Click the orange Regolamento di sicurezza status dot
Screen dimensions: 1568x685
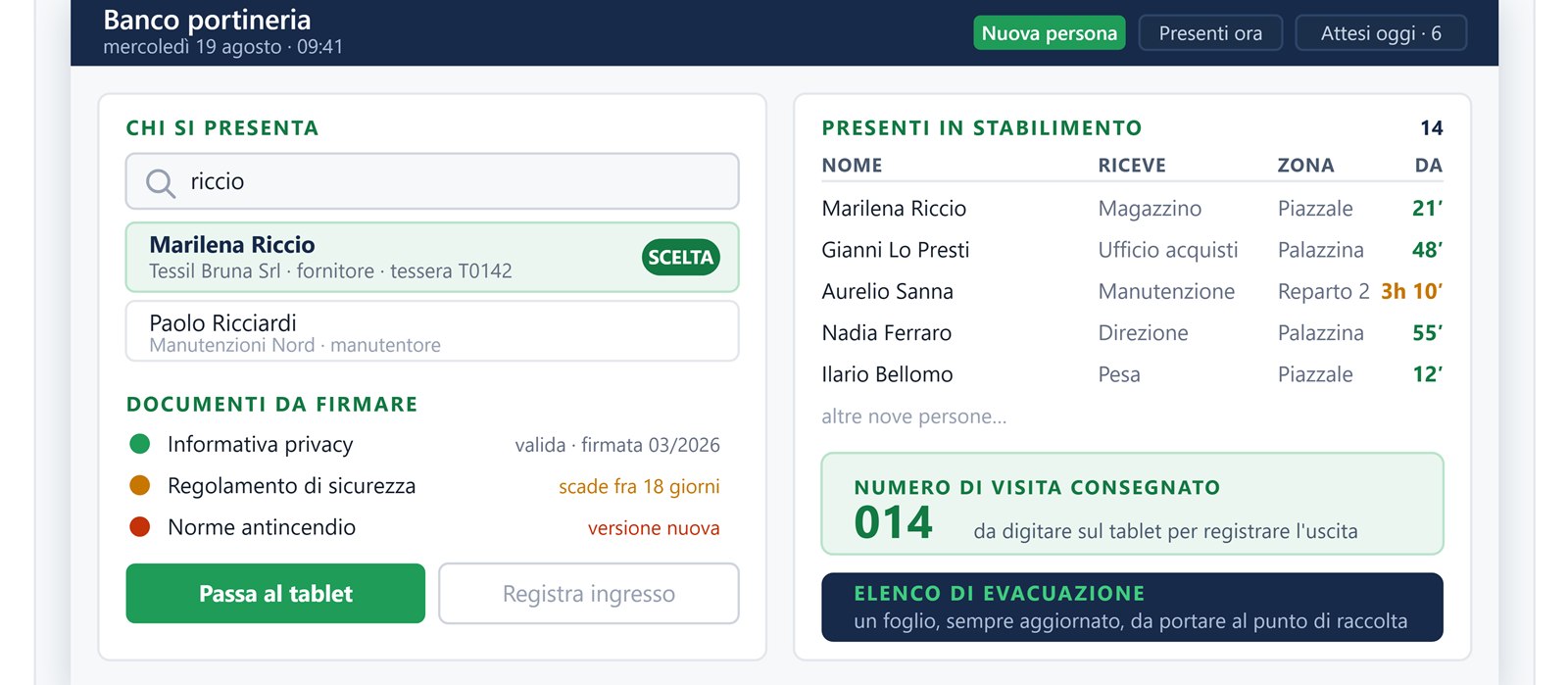click(140, 485)
